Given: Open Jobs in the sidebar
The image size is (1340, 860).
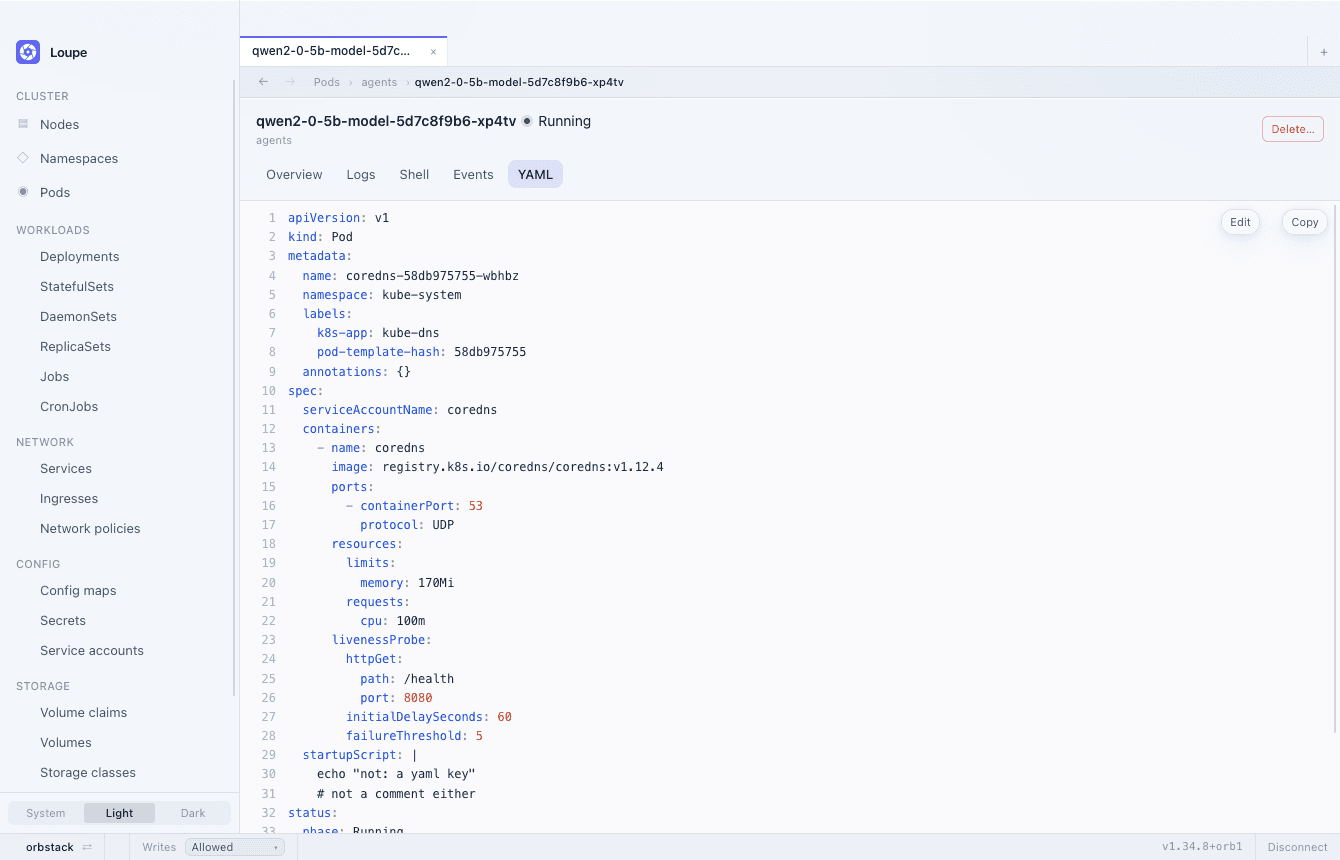Looking at the screenshot, I should (55, 376).
